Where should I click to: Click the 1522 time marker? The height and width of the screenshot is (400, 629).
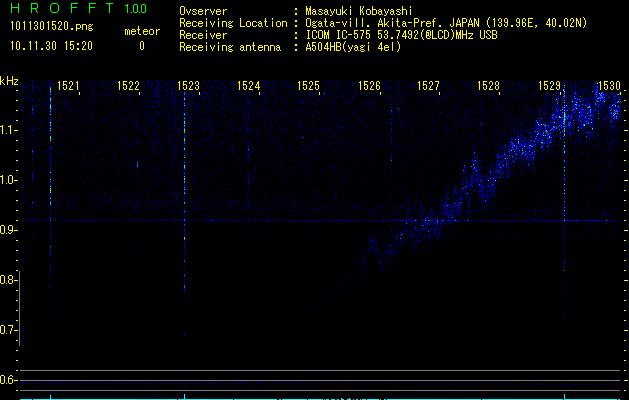128,85
